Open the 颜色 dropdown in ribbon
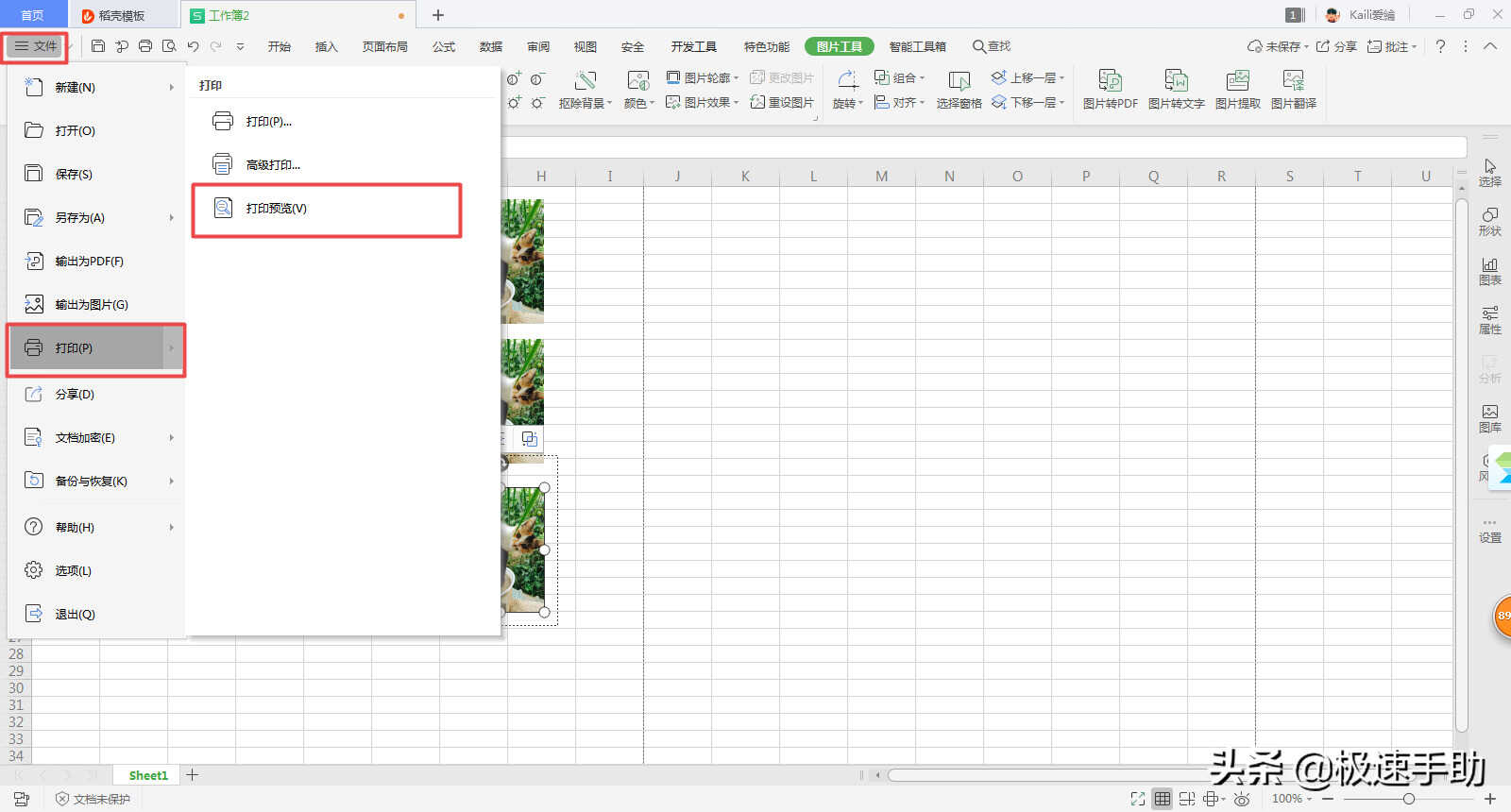The height and width of the screenshot is (812, 1511). pos(639,91)
